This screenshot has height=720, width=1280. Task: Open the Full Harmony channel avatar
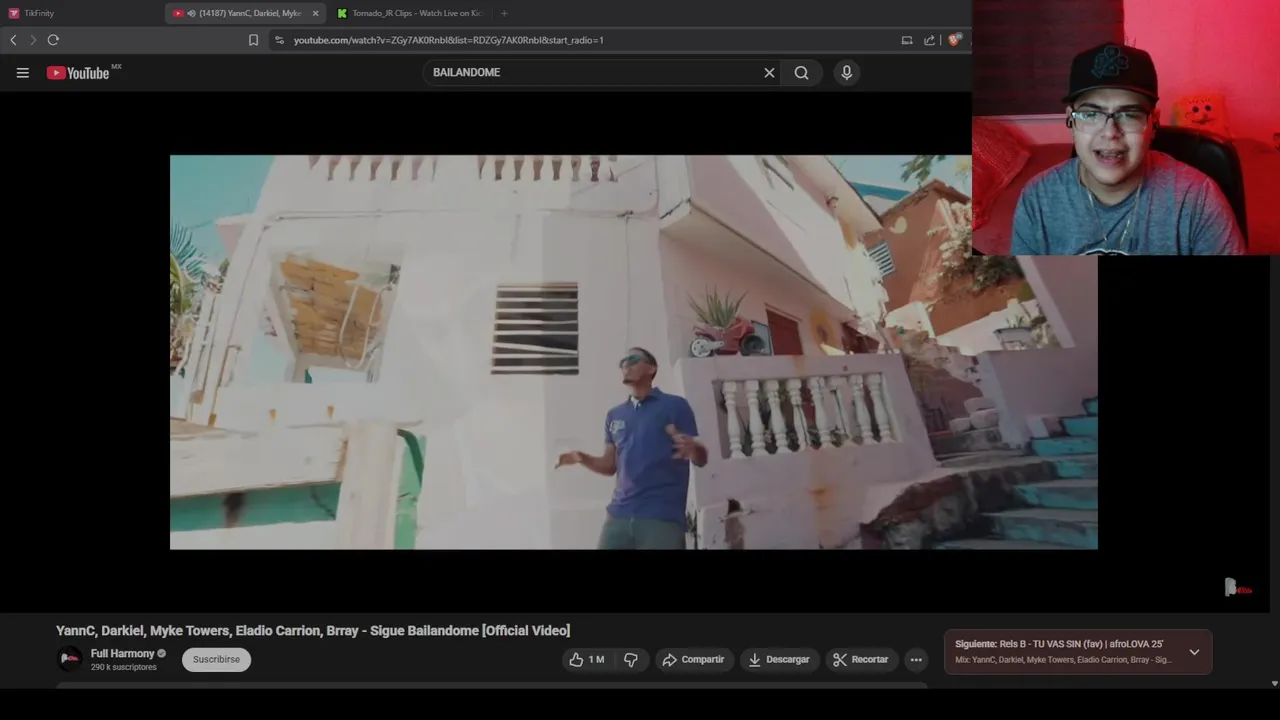point(69,659)
